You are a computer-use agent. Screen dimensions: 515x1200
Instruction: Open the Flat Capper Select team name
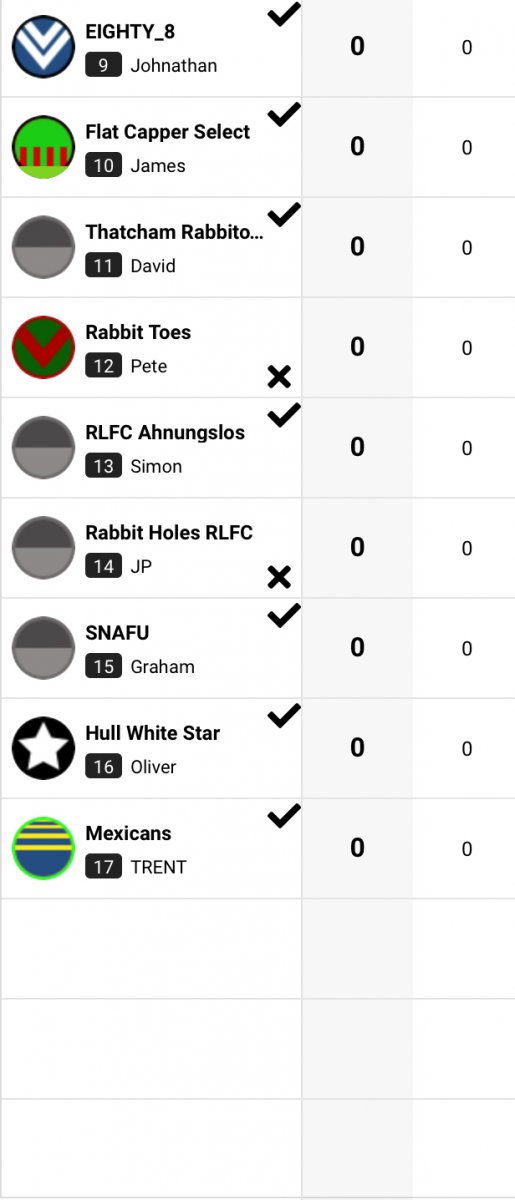point(168,132)
